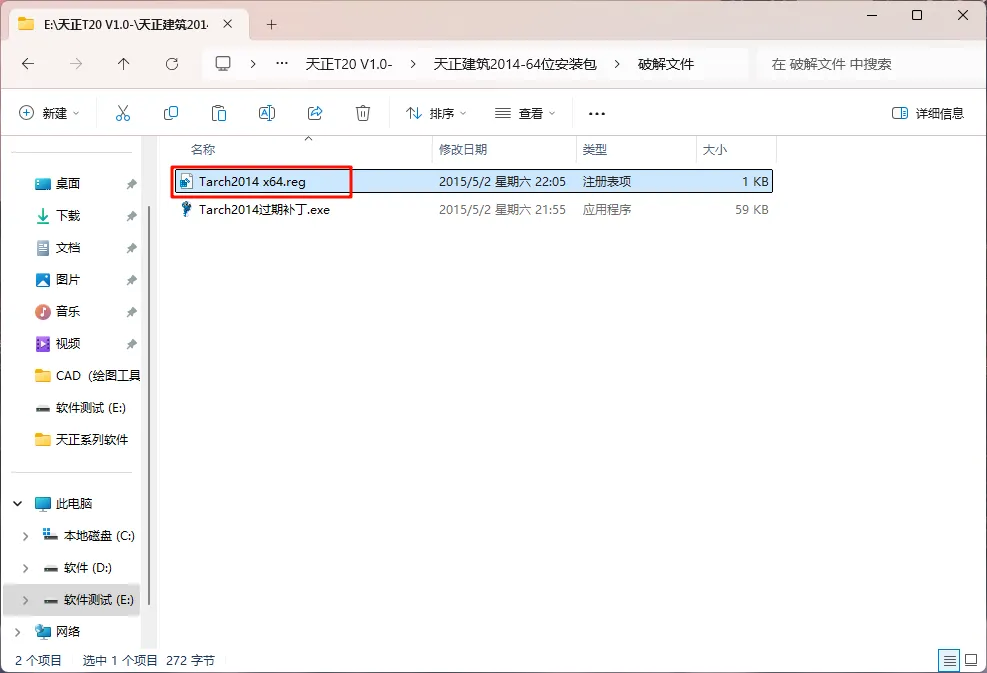Image resolution: width=987 pixels, height=673 pixels.
Task: Open the 新建 dropdown
Action: (49, 113)
